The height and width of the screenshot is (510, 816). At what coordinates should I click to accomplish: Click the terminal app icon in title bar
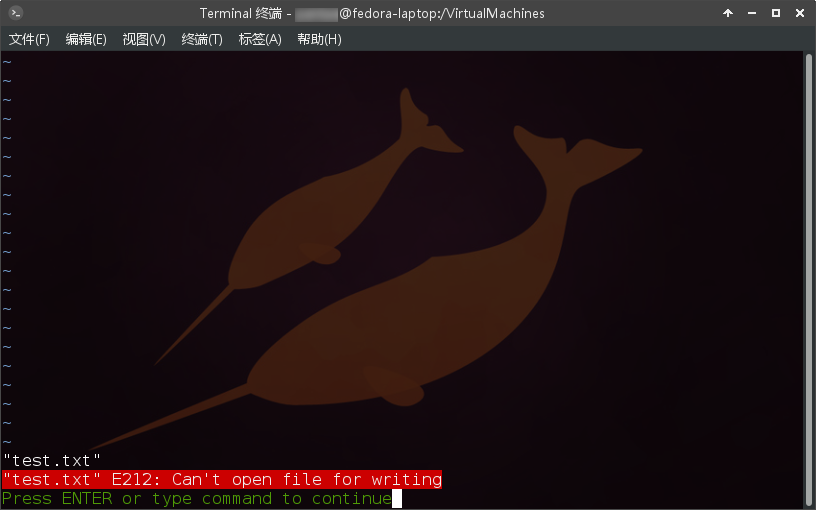(x=15, y=13)
